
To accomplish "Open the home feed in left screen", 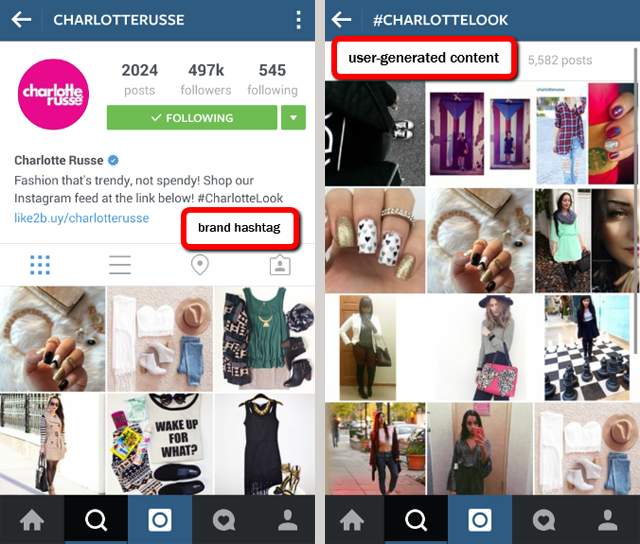I will pos(32,520).
